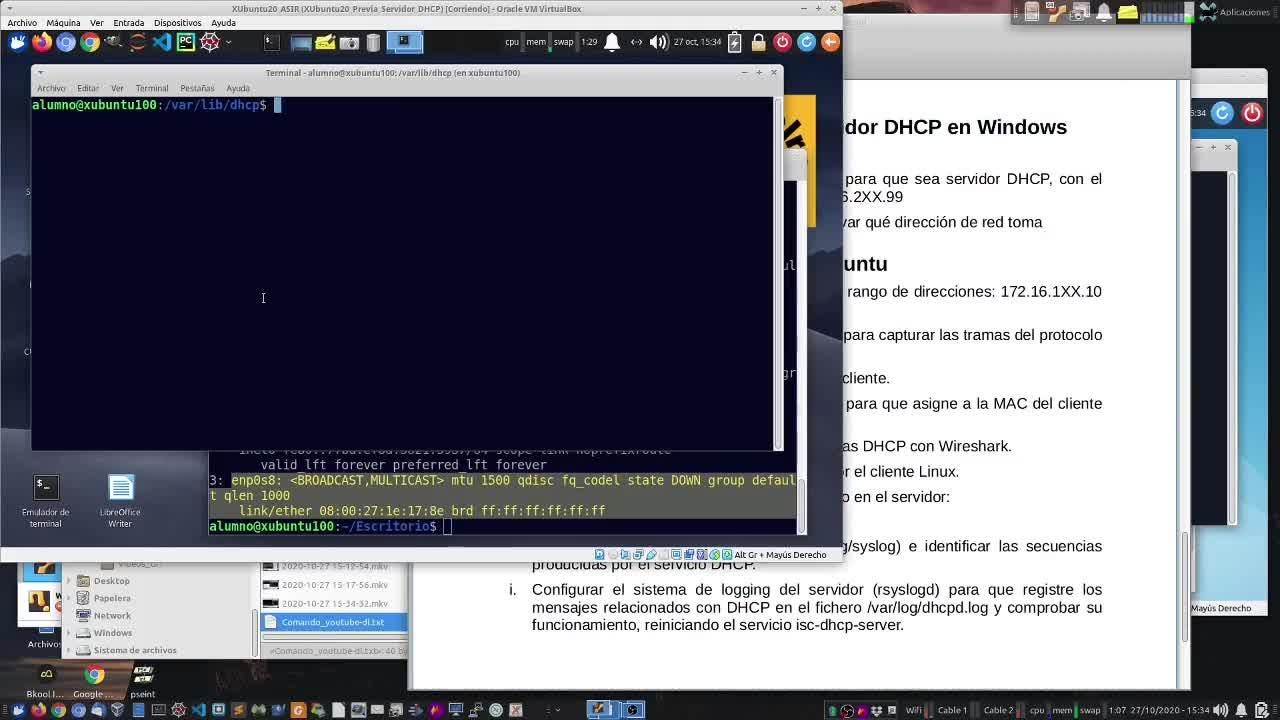Launch Chromium from the guest panel
The image size is (1280, 720).
click(66, 42)
